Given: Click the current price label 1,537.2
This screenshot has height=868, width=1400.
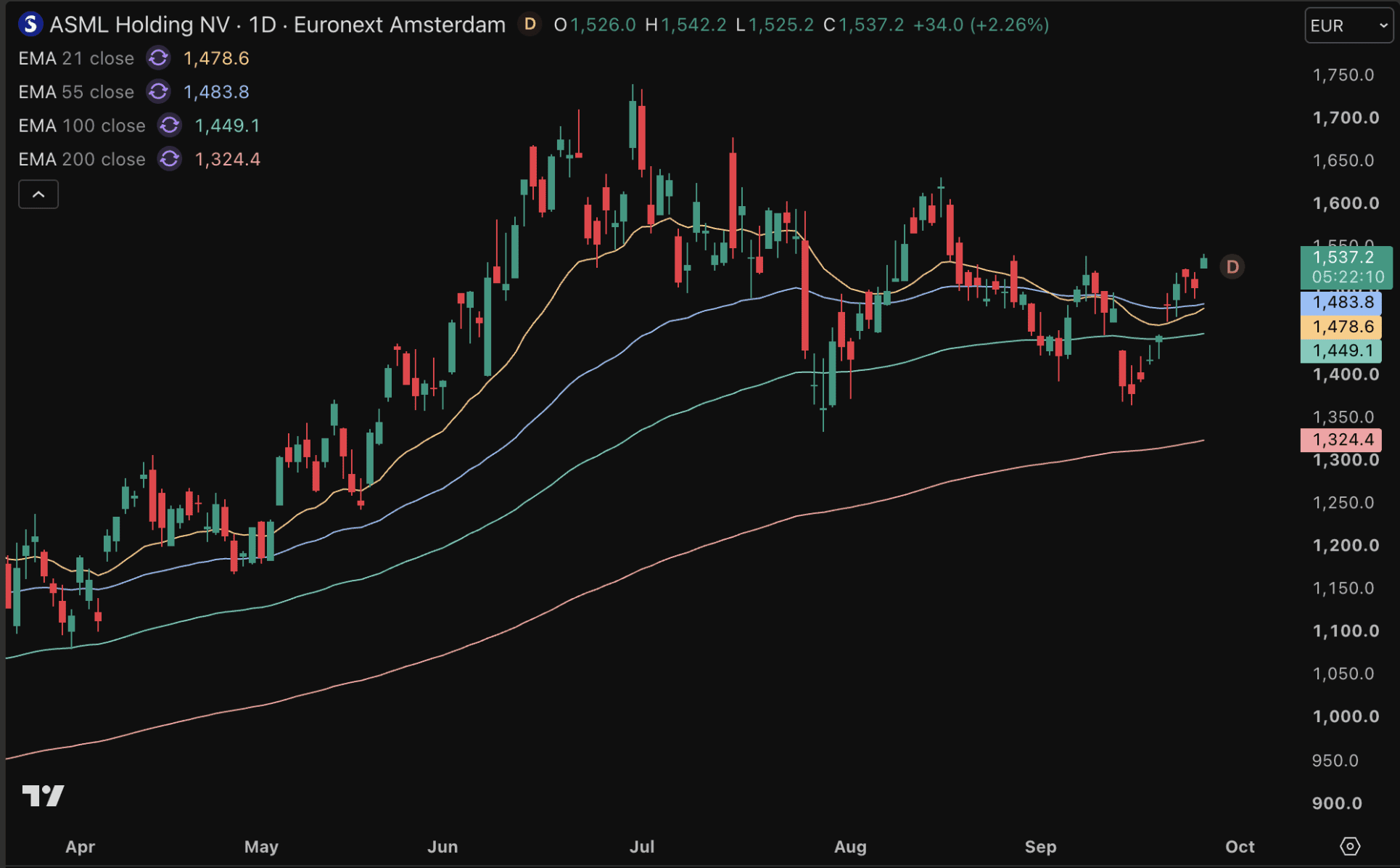Looking at the screenshot, I should tap(1343, 257).
